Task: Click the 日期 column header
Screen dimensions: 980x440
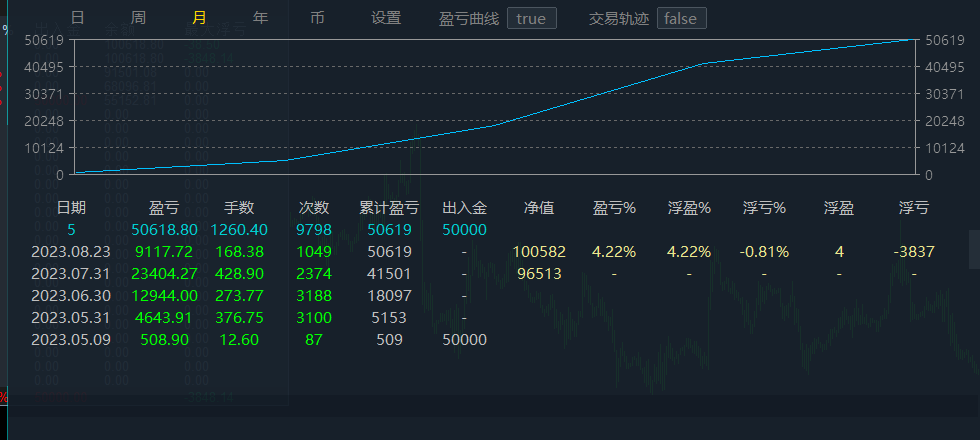Action: 71,208
